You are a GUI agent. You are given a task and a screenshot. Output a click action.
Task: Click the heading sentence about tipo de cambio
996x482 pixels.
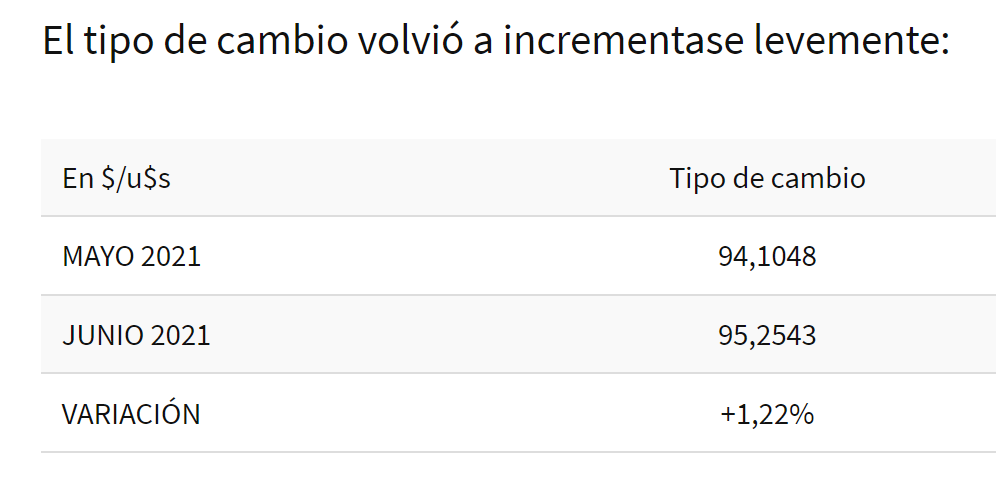pyautogui.click(x=495, y=42)
